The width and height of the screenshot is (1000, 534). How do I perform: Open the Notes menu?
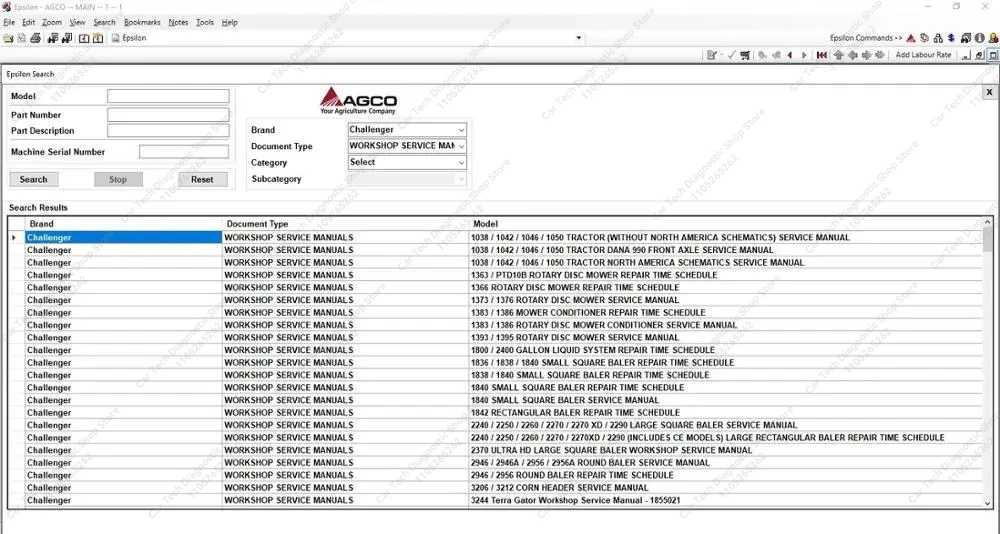tap(178, 22)
